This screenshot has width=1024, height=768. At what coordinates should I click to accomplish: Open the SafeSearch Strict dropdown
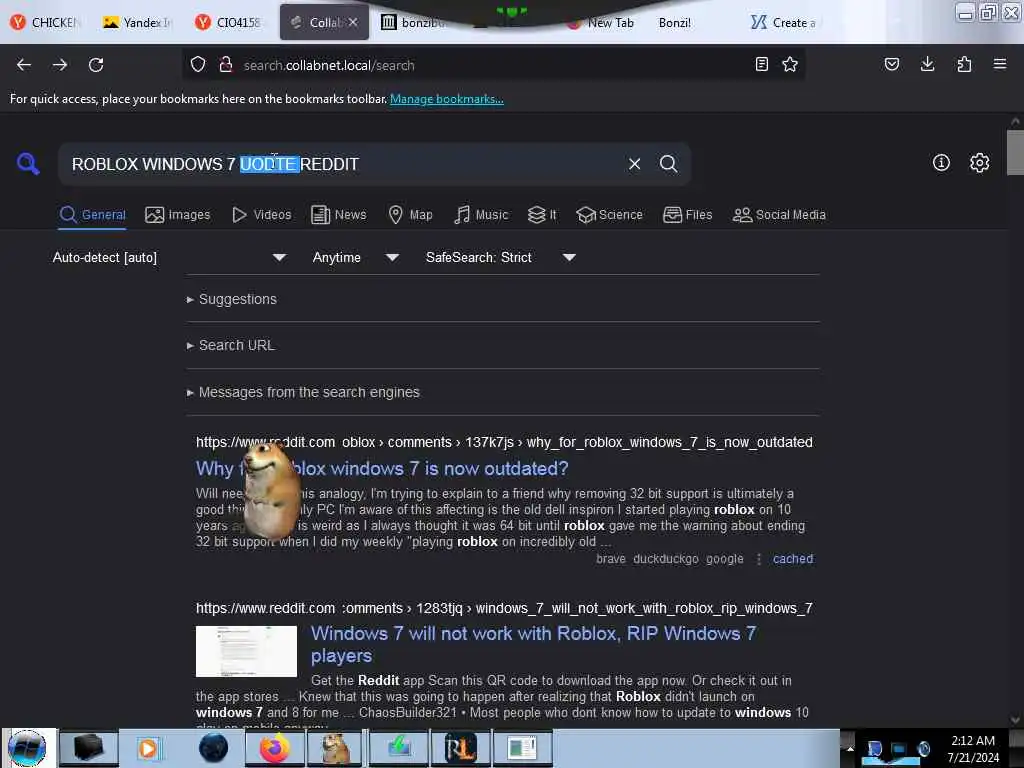point(500,257)
